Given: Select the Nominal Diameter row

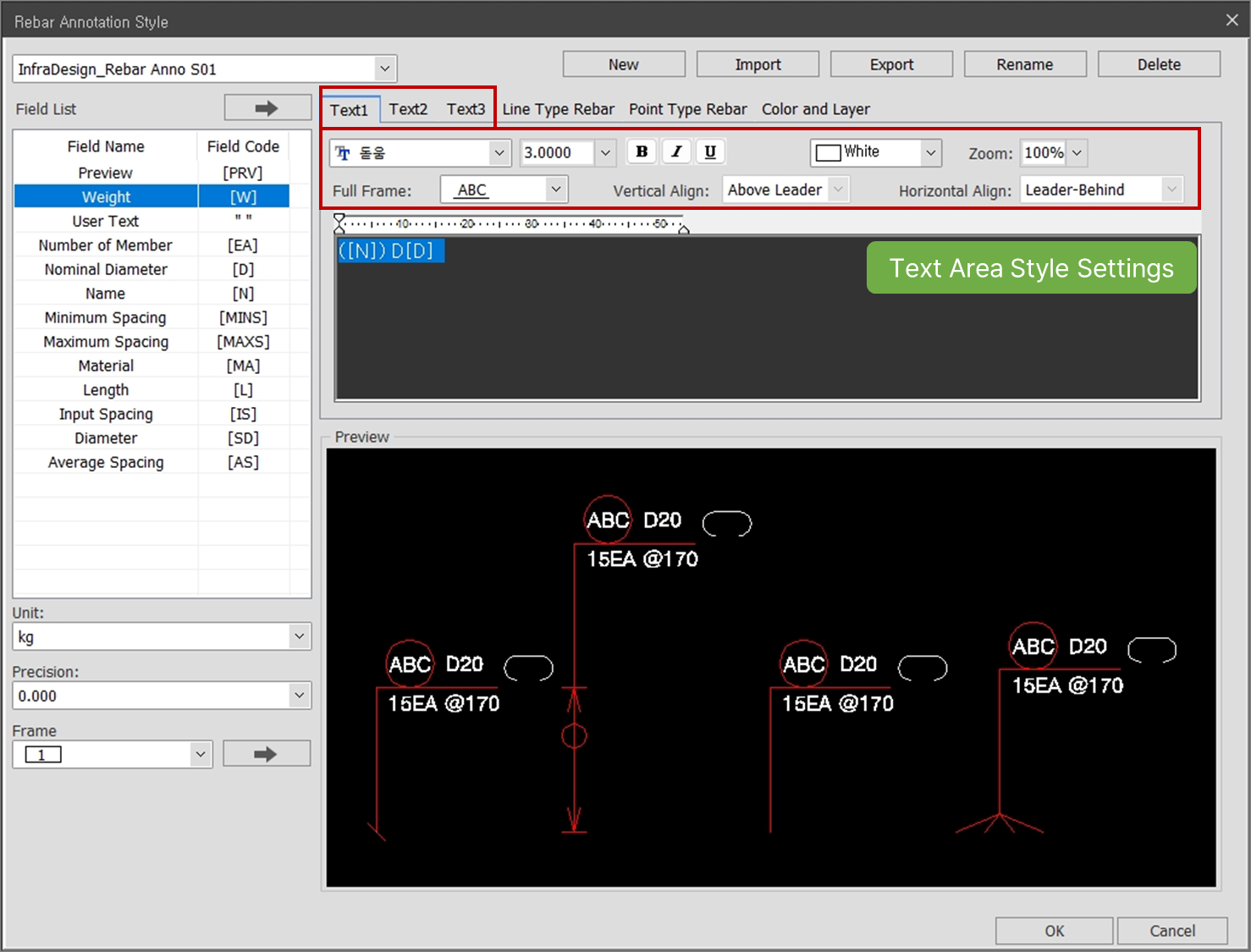Looking at the screenshot, I should point(152,269).
